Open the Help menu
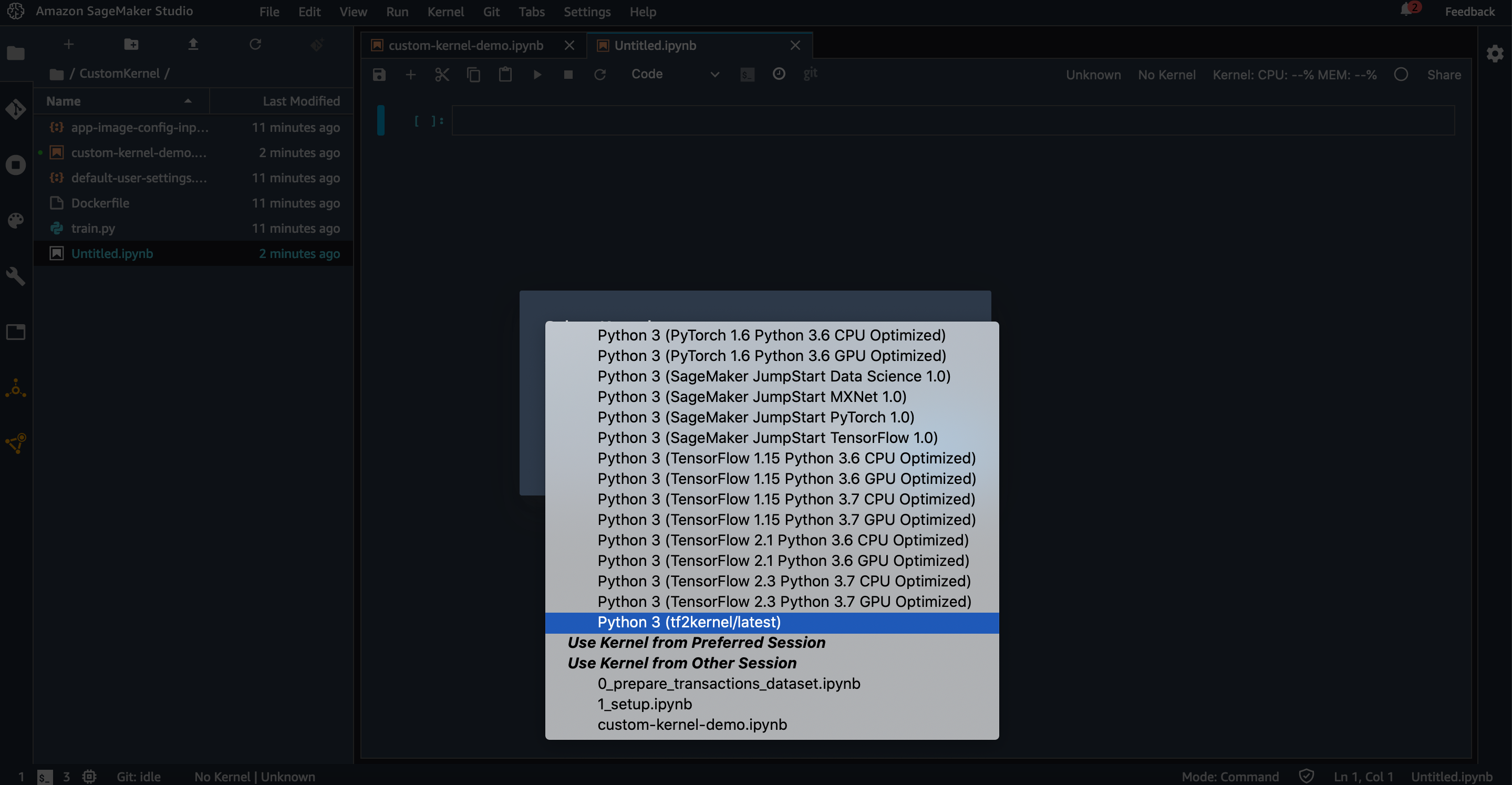Viewport: 1512px width, 785px height. [x=643, y=12]
